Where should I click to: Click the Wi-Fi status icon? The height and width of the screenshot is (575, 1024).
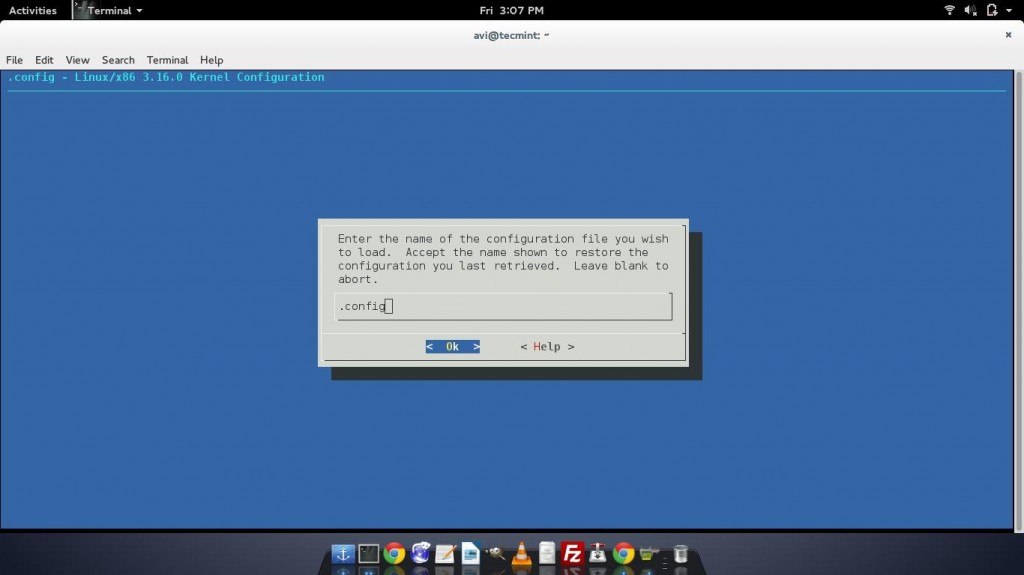coord(949,10)
